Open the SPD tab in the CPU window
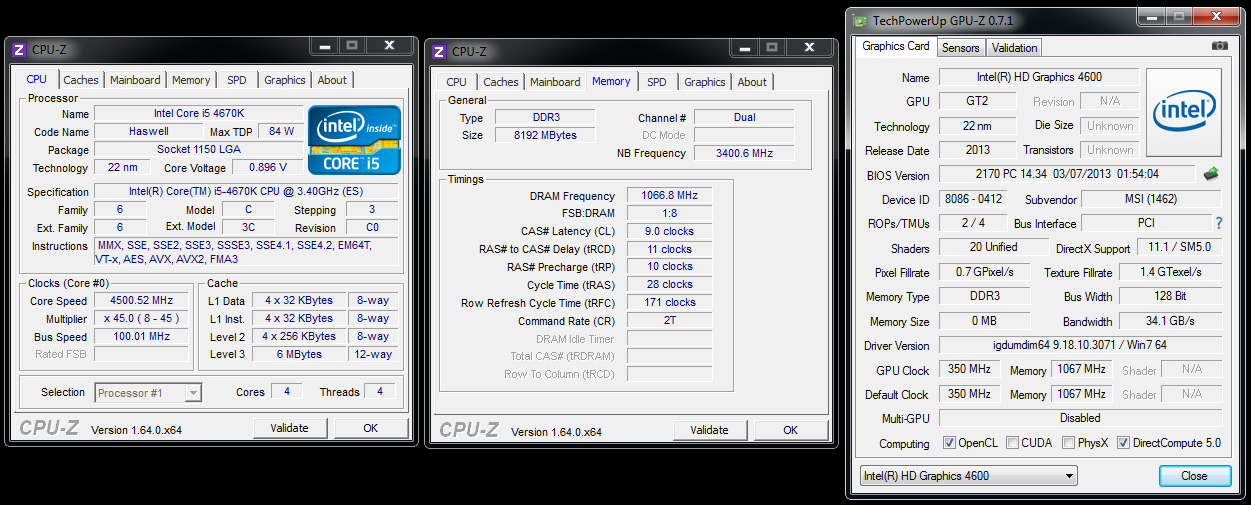This screenshot has width=1251, height=505. tap(237, 80)
